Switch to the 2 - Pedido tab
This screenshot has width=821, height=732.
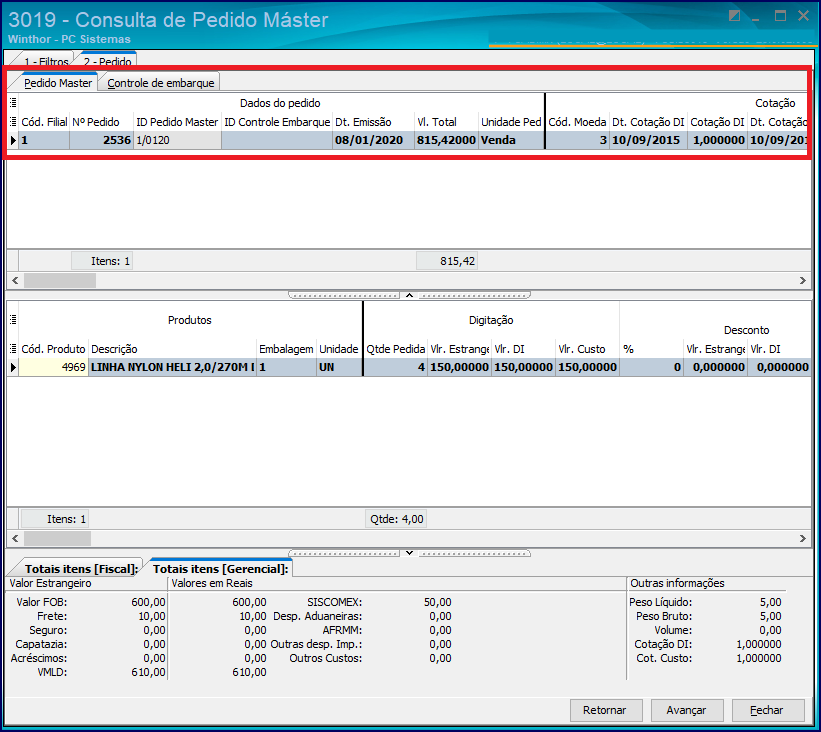point(107,61)
